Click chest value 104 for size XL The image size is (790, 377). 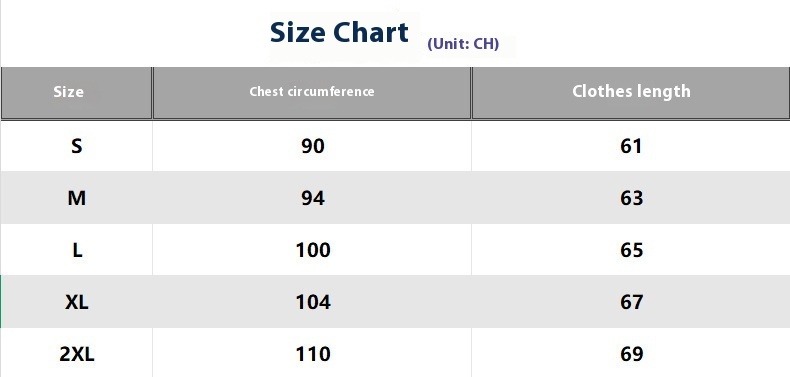point(313,302)
